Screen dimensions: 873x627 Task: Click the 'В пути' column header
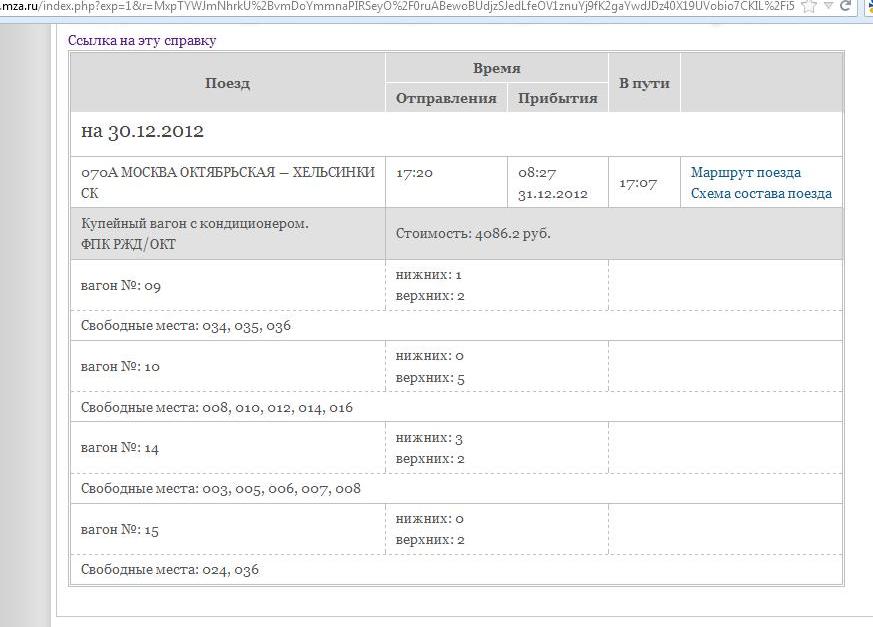(644, 83)
